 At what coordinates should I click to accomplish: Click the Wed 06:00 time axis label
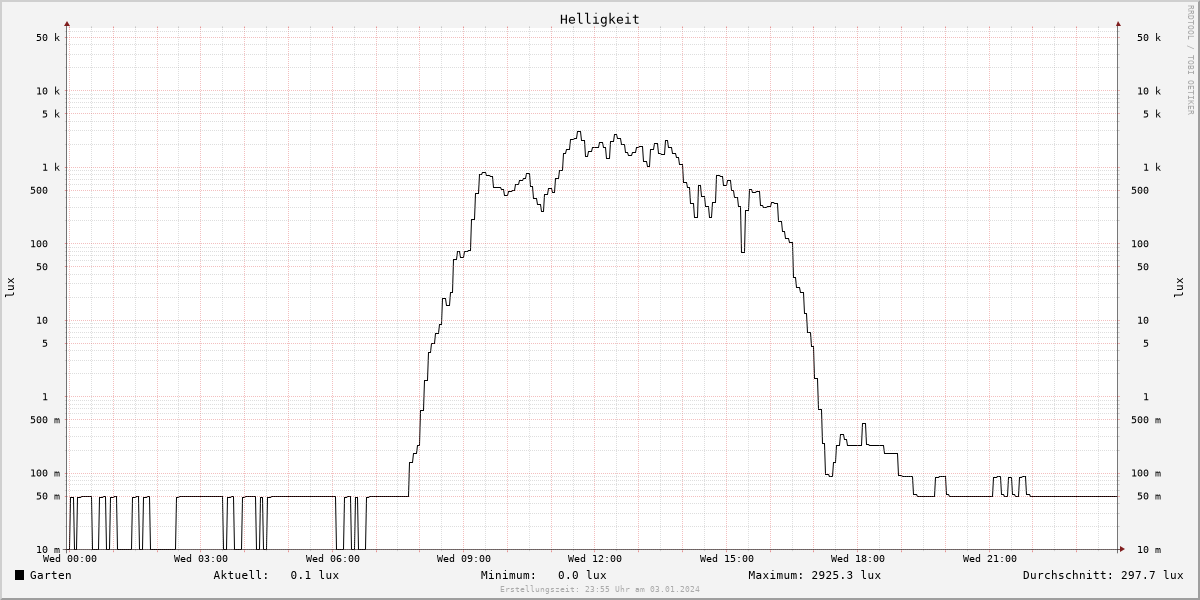coord(333,559)
